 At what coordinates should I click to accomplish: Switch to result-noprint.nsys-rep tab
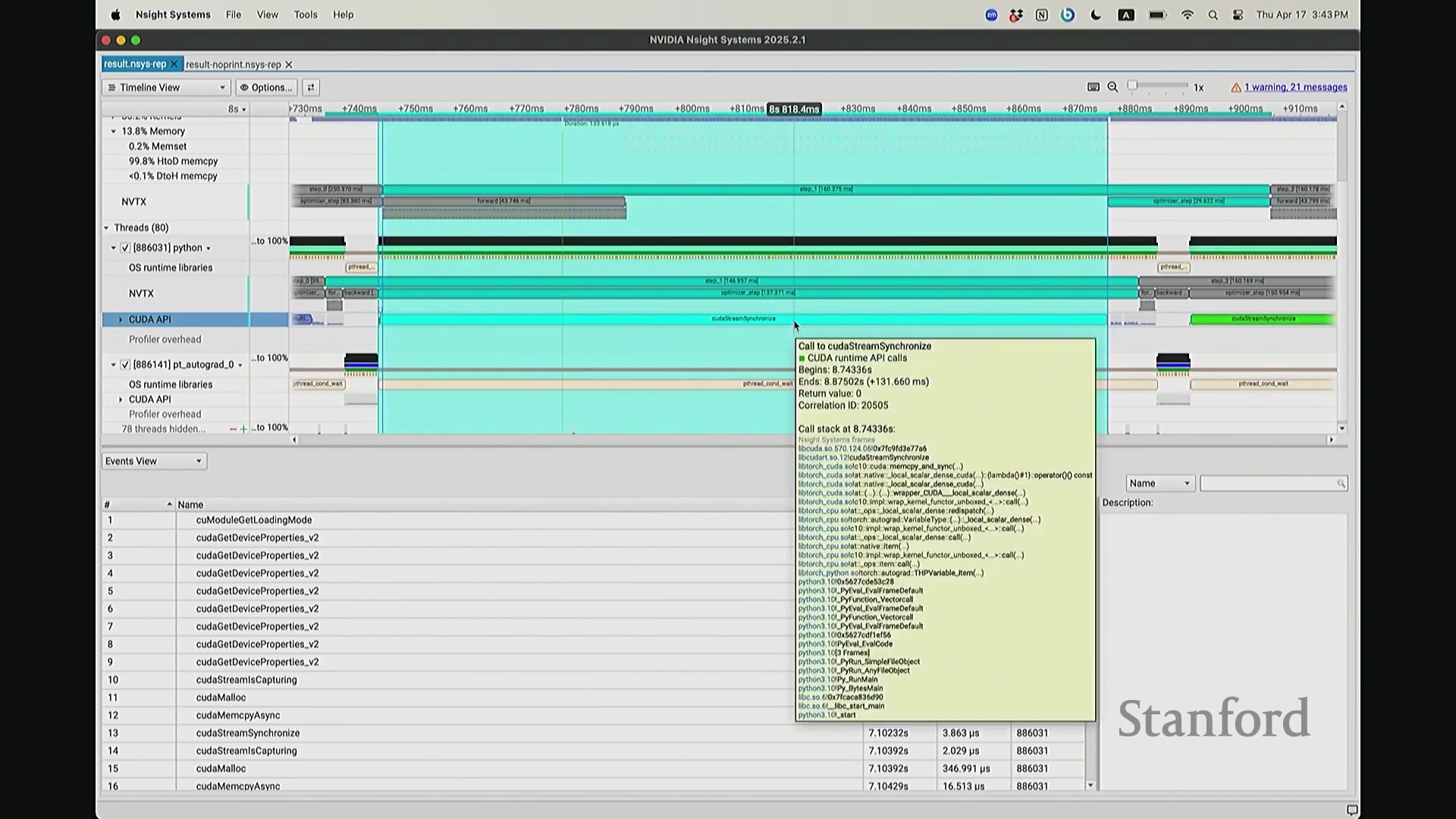pyautogui.click(x=234, y=64)
